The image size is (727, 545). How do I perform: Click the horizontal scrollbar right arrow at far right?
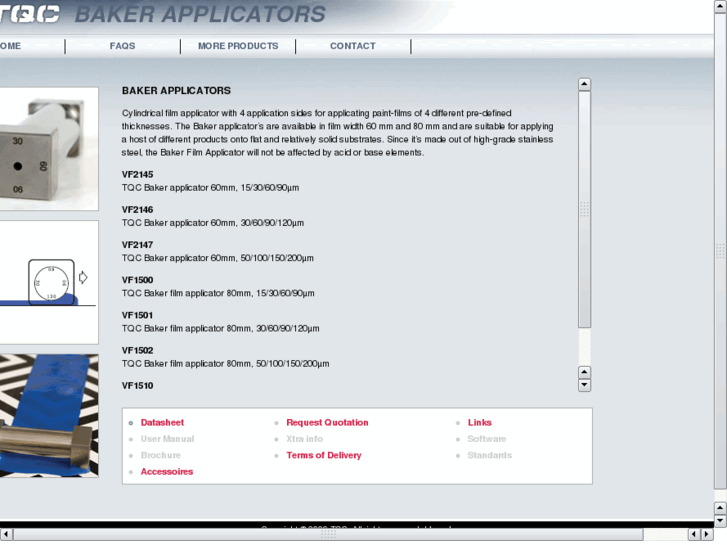pyautogui.click(x=706, y=534)
